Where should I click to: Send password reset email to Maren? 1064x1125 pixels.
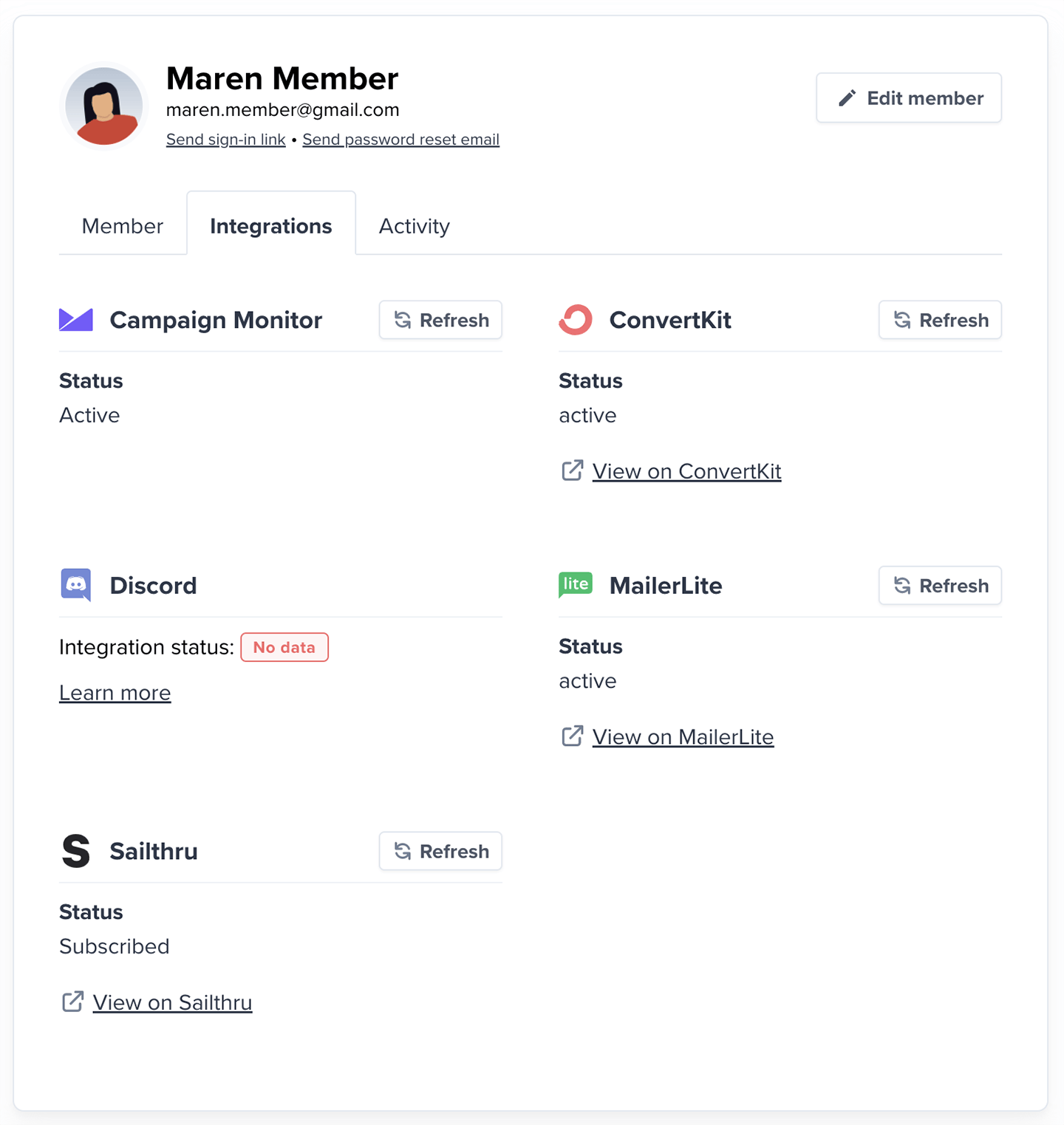(x=400, y=139)
